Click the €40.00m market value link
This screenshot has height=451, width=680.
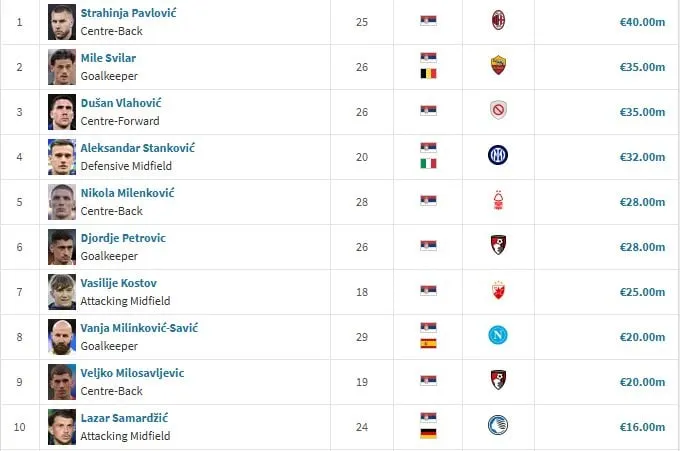click(642, 22)
